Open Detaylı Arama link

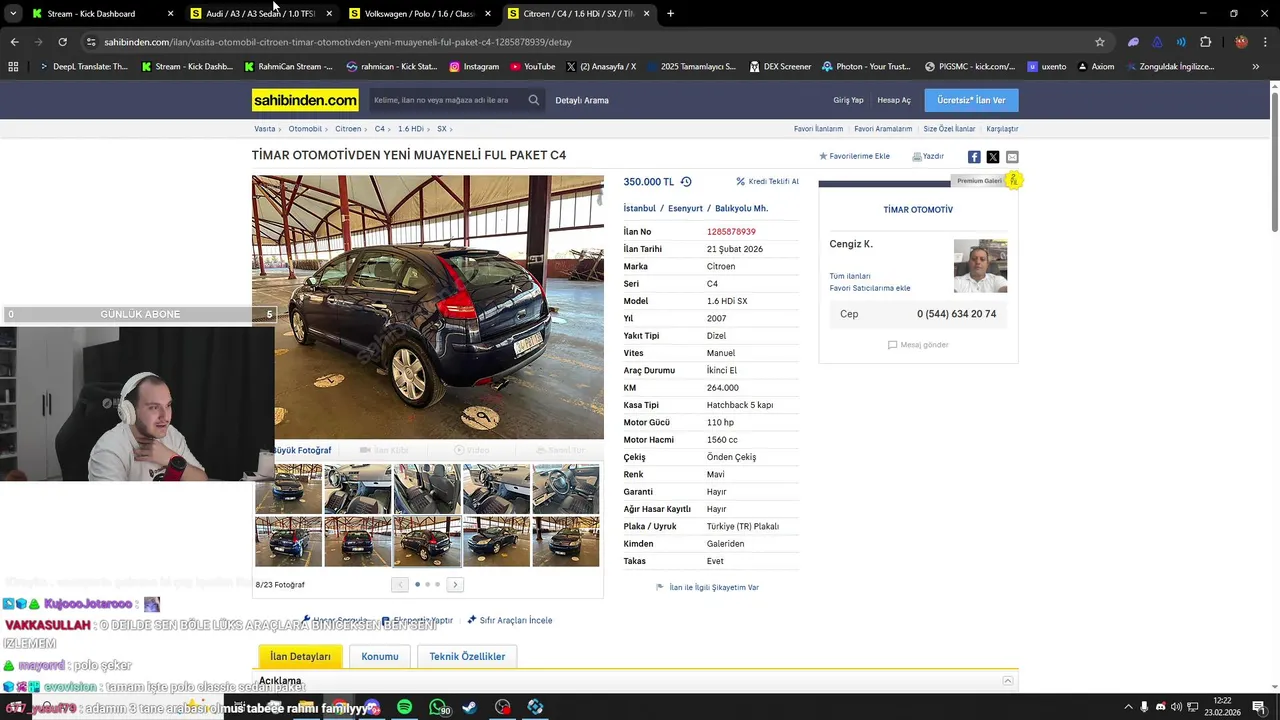click(582, 100)
